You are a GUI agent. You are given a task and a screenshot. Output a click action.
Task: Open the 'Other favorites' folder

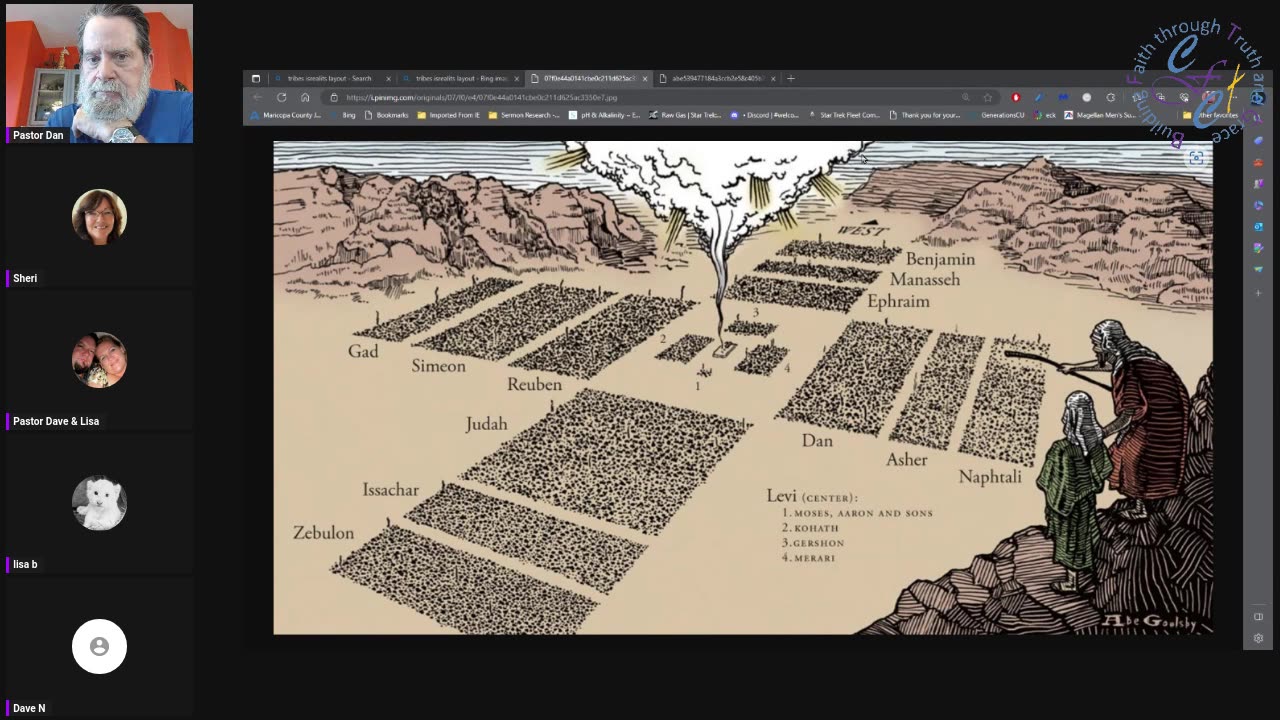point(1210,115)
